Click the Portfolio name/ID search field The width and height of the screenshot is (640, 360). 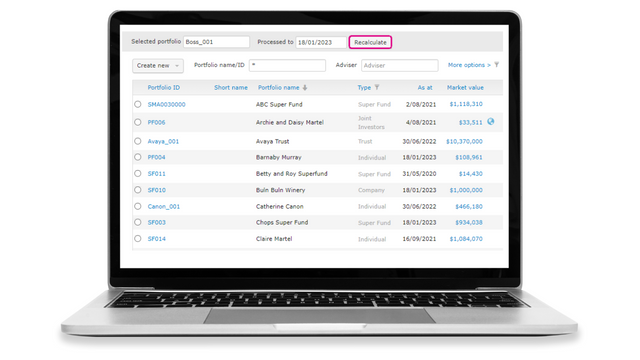pyautogui.click(x=287, y=65)
